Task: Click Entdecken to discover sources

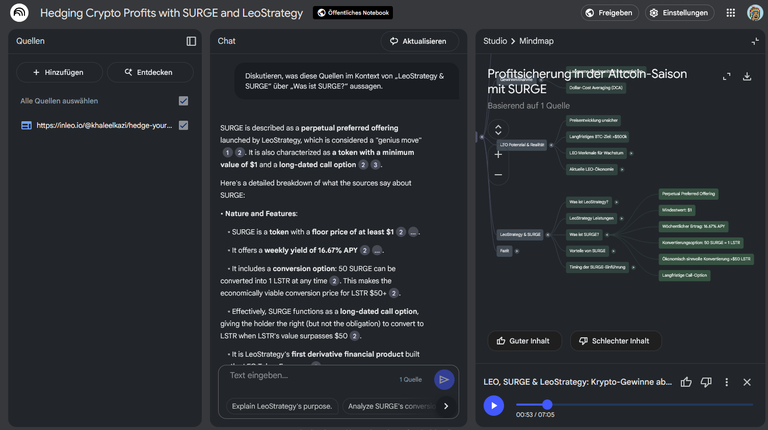Action: click(x=150, y=72)
